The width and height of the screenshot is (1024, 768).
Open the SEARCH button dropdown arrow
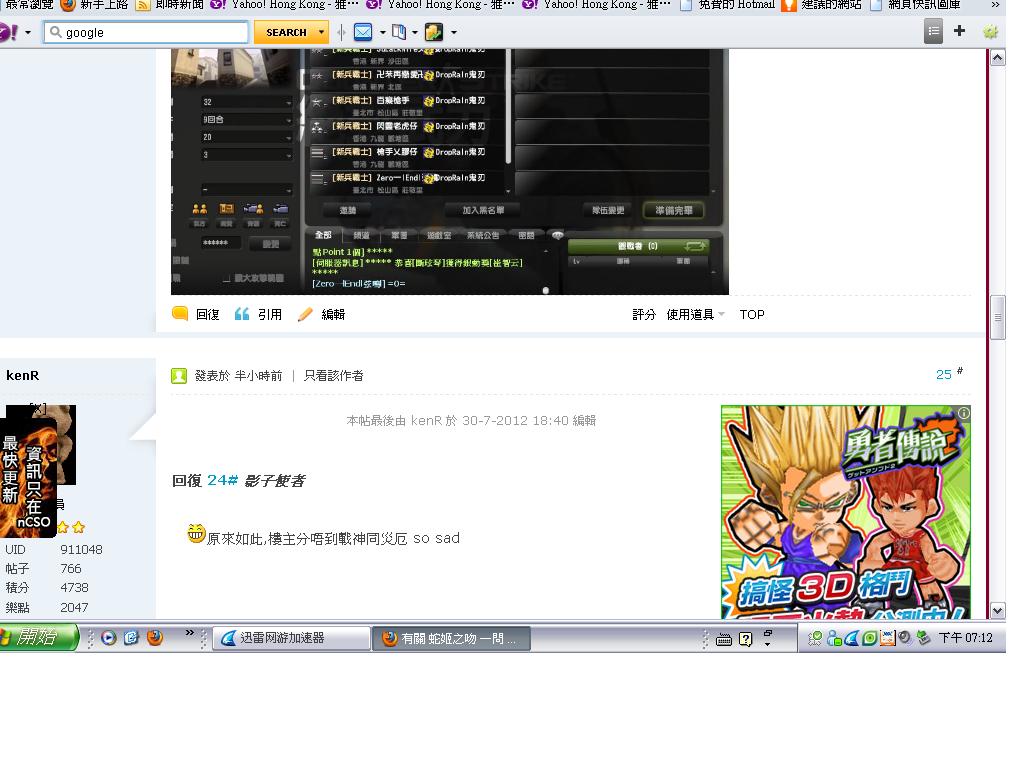pos(321,32)
